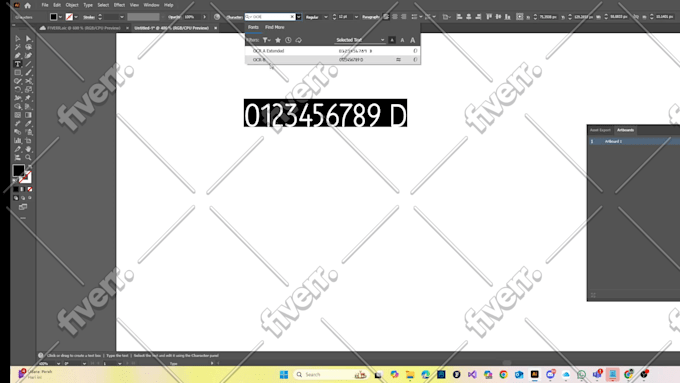The image size is (680, 383).
Task: Choose large sample text size
Action: tap(413, 40)
